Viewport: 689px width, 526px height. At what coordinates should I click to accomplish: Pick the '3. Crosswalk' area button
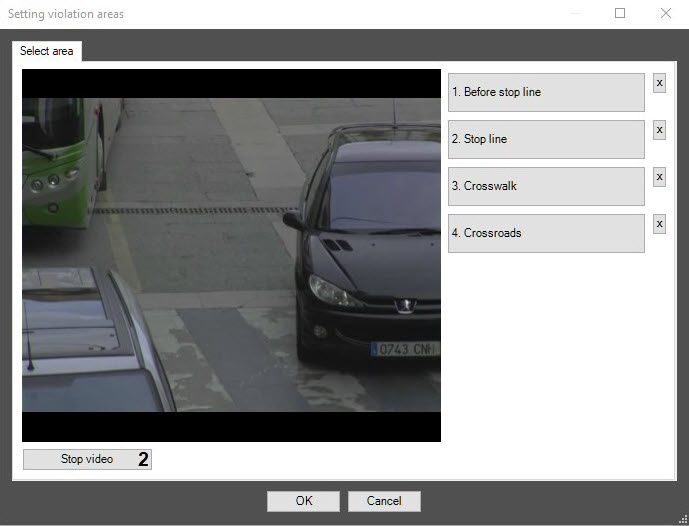[x=546, y=186]
